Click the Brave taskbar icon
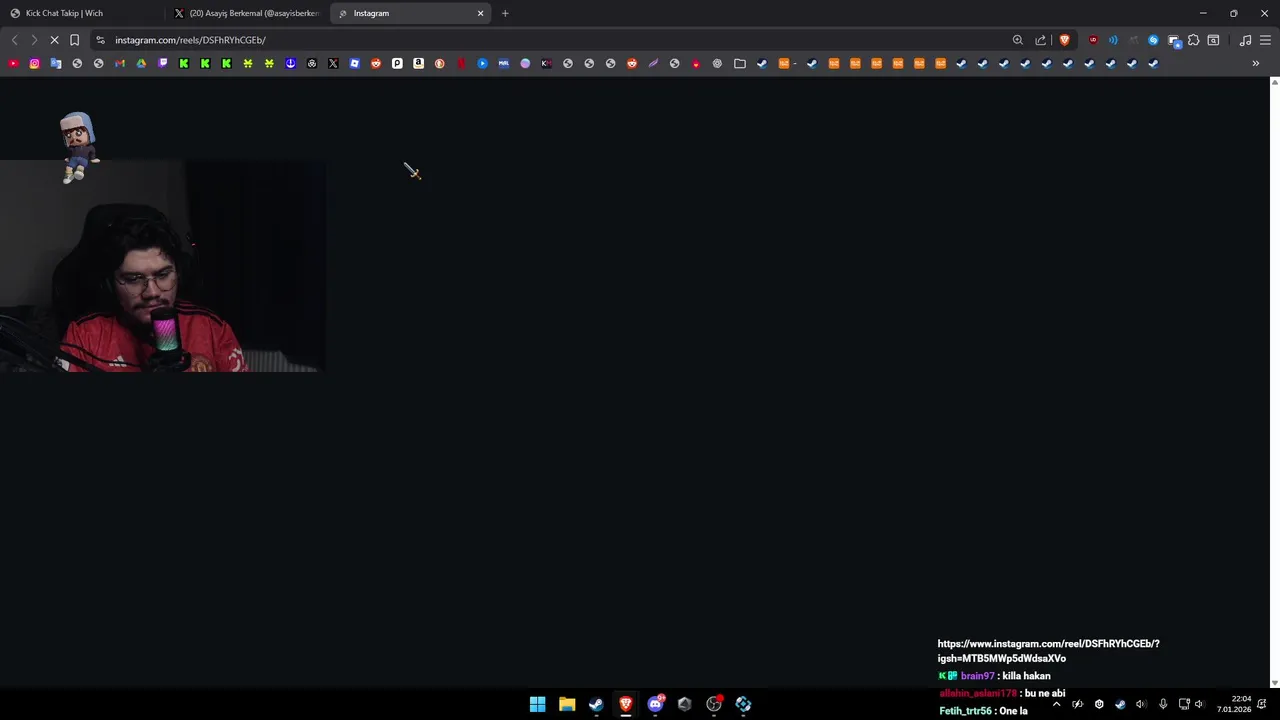Screen dimensions: 1280x720 [x=626, y=704]
